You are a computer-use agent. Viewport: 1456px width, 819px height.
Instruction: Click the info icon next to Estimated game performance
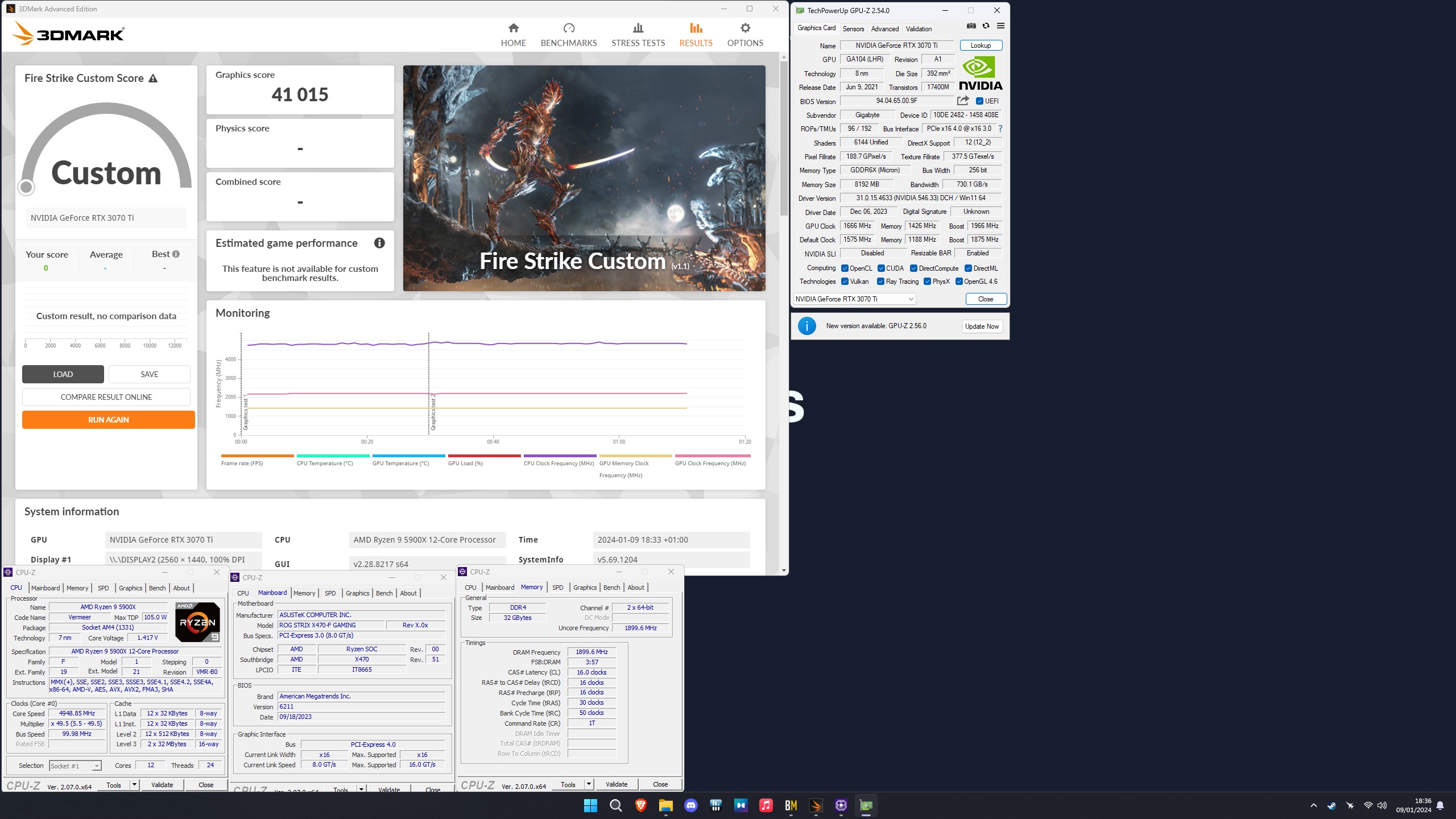(379, 243)
